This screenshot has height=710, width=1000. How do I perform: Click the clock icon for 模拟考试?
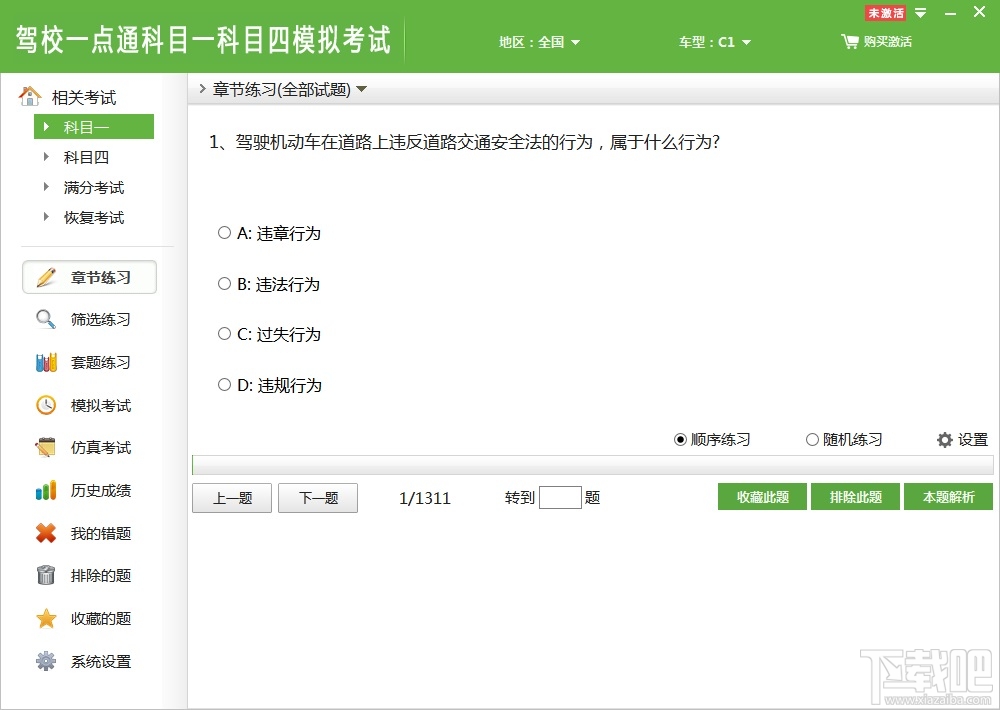[x=46, y=405]
